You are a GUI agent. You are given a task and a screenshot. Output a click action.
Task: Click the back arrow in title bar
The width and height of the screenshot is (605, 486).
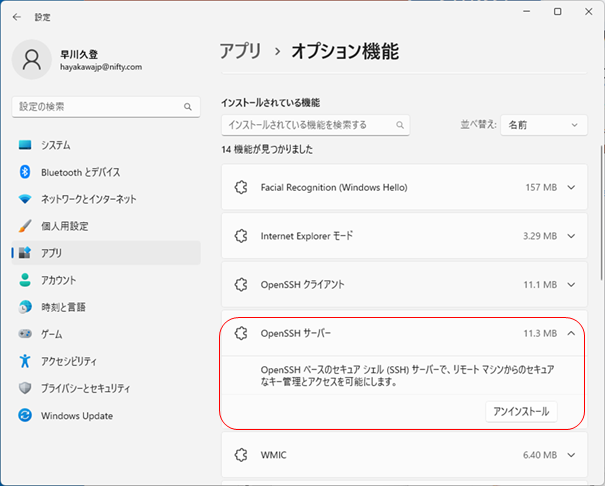pyautogui.click(x=17, y=16)
